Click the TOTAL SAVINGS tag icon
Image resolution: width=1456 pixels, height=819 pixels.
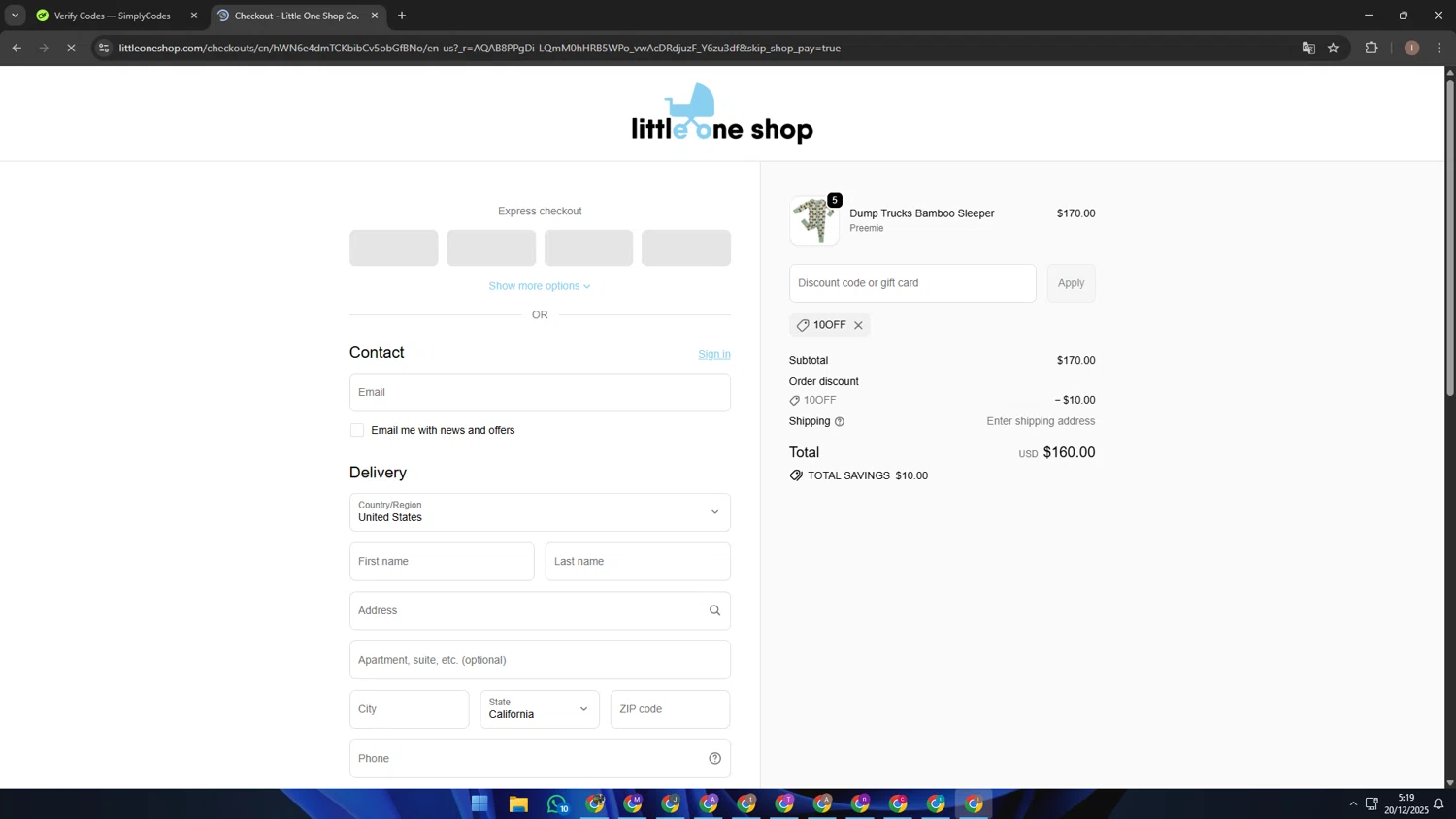796,475
